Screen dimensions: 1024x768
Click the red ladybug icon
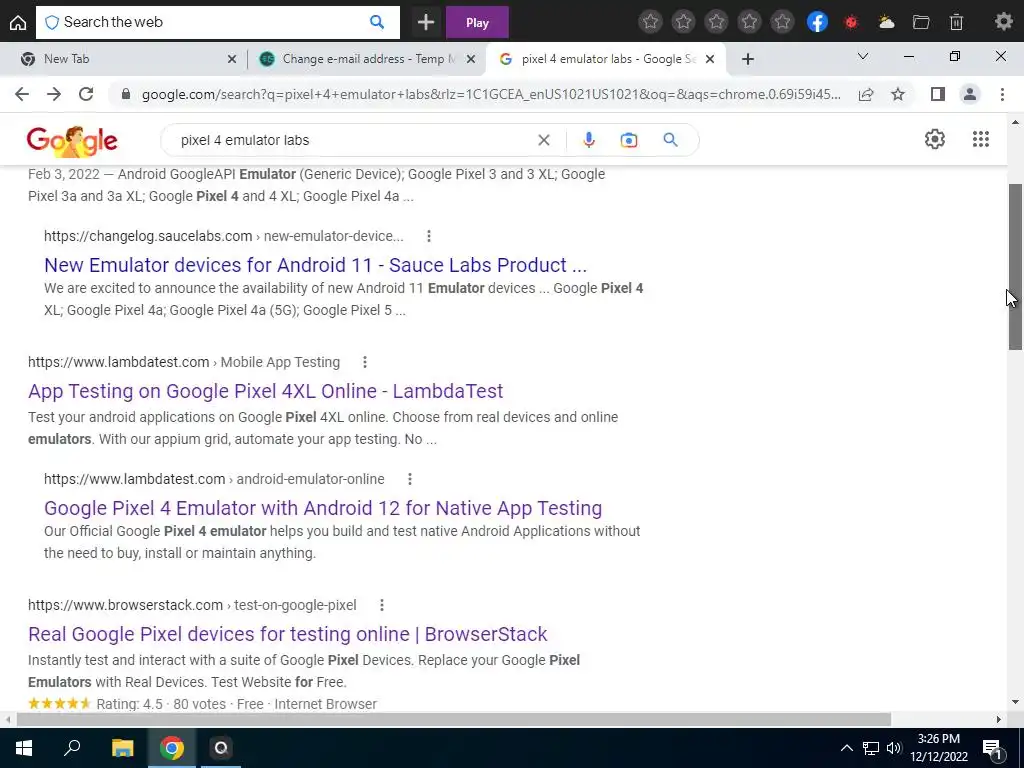pyautogui.click(x=851, y=22)
